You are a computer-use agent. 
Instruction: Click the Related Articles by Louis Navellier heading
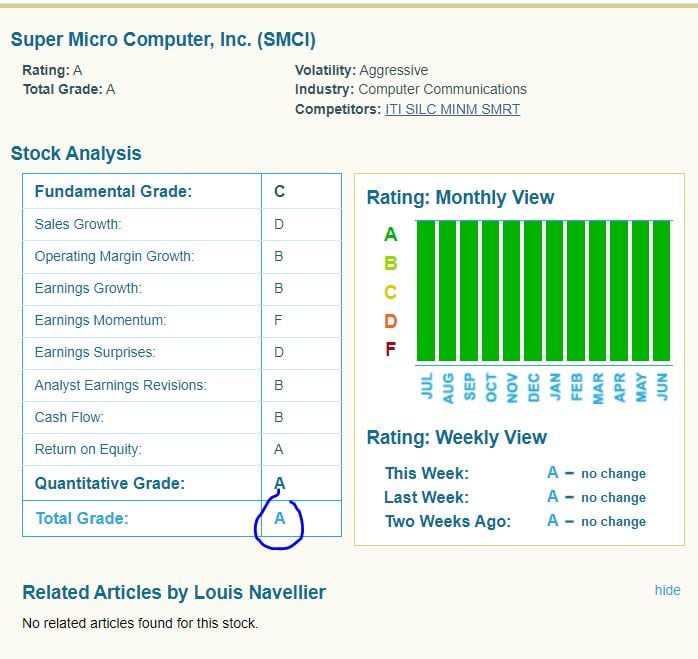click(x=174, y=593)
